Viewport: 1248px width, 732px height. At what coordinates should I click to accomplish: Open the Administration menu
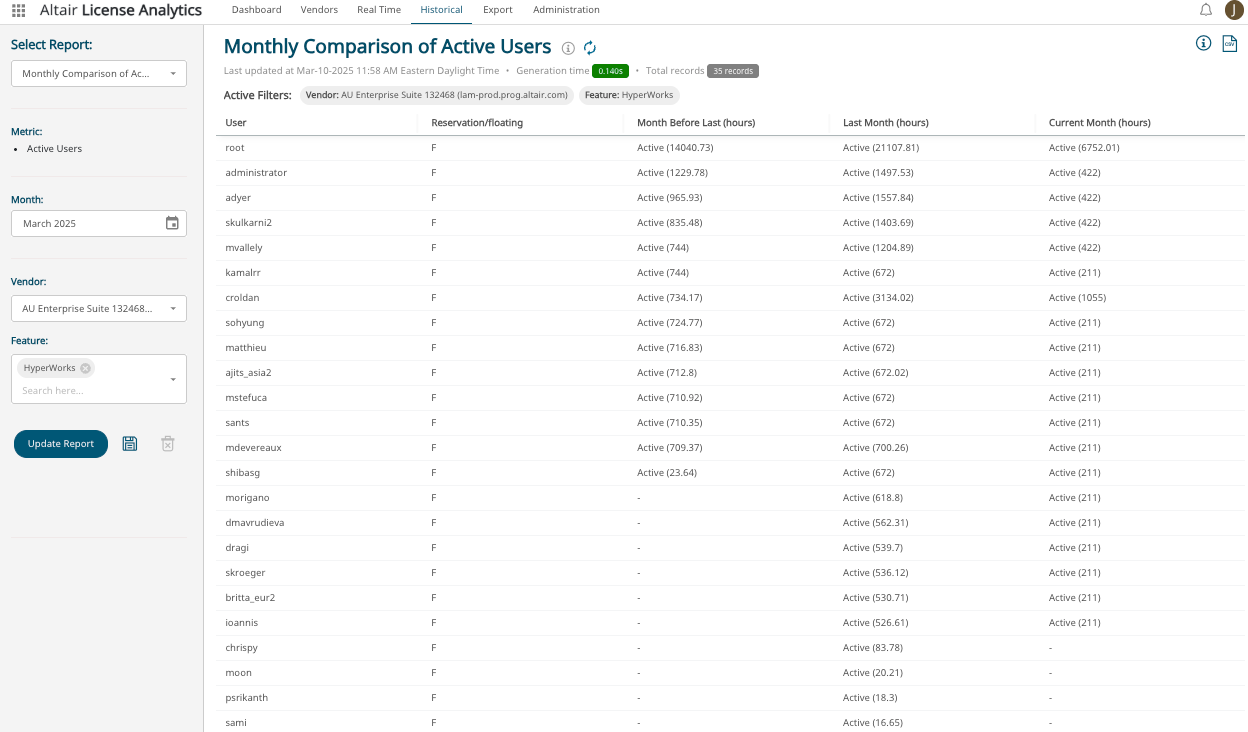(x=566, y=10)
